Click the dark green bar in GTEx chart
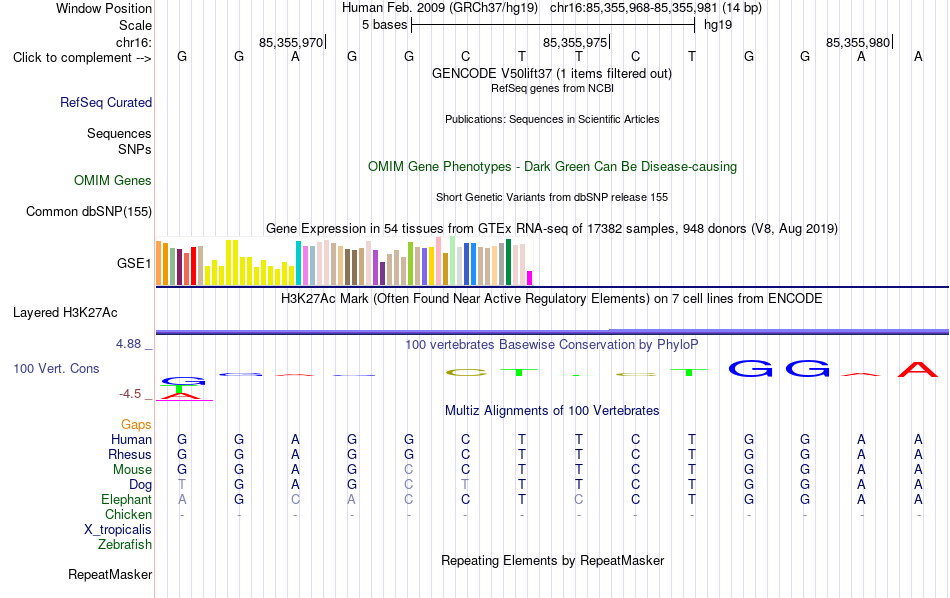The image size is (950, 598). pyautogui.click(x=508, y=262)
